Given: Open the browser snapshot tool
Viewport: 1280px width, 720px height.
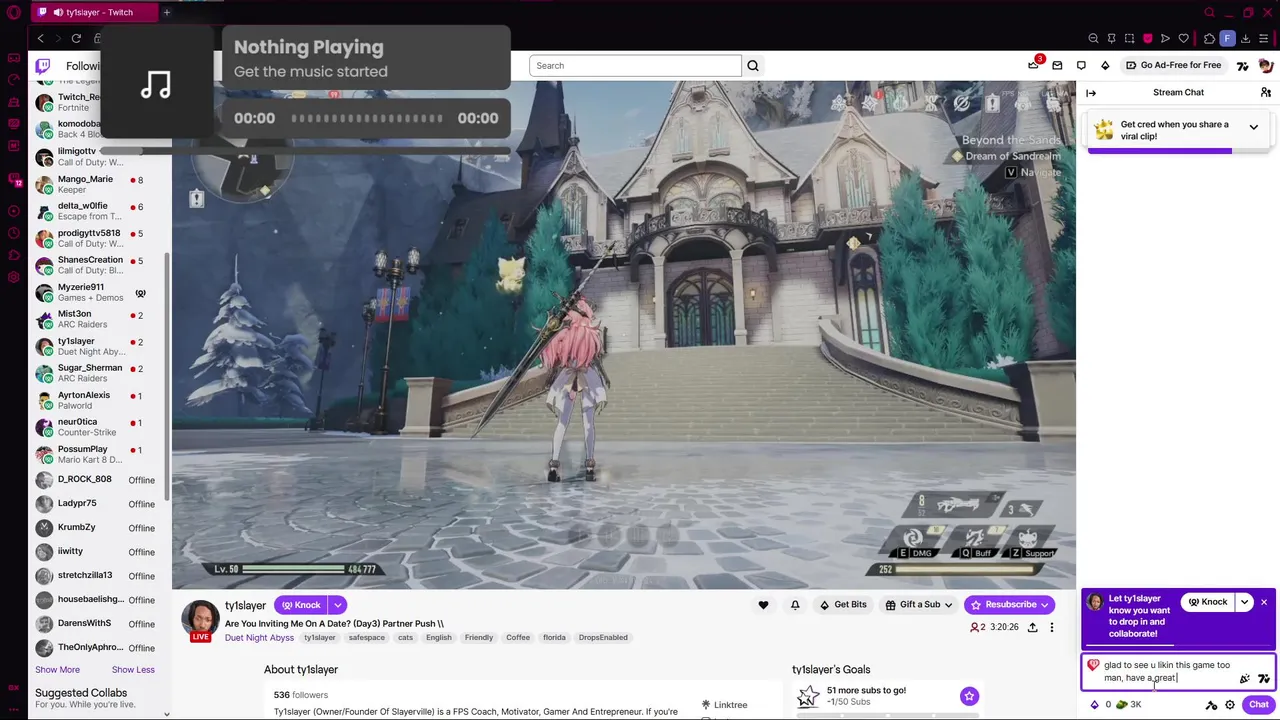Looking at the screenshot, I should coord(1129,38).
